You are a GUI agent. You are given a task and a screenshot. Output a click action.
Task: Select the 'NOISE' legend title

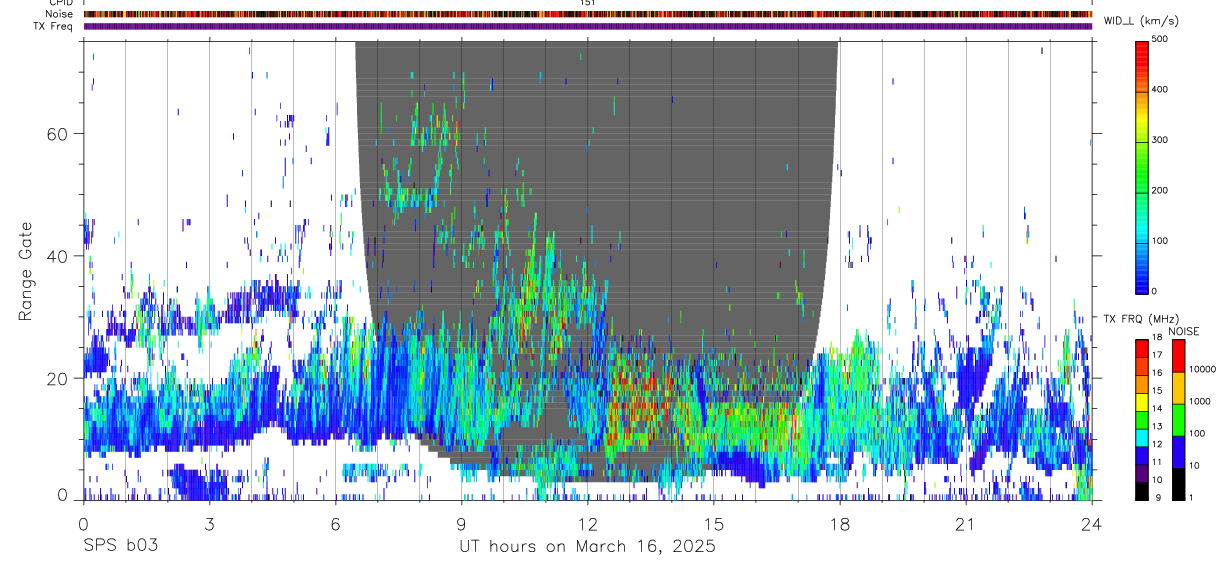pos(1185,331)
